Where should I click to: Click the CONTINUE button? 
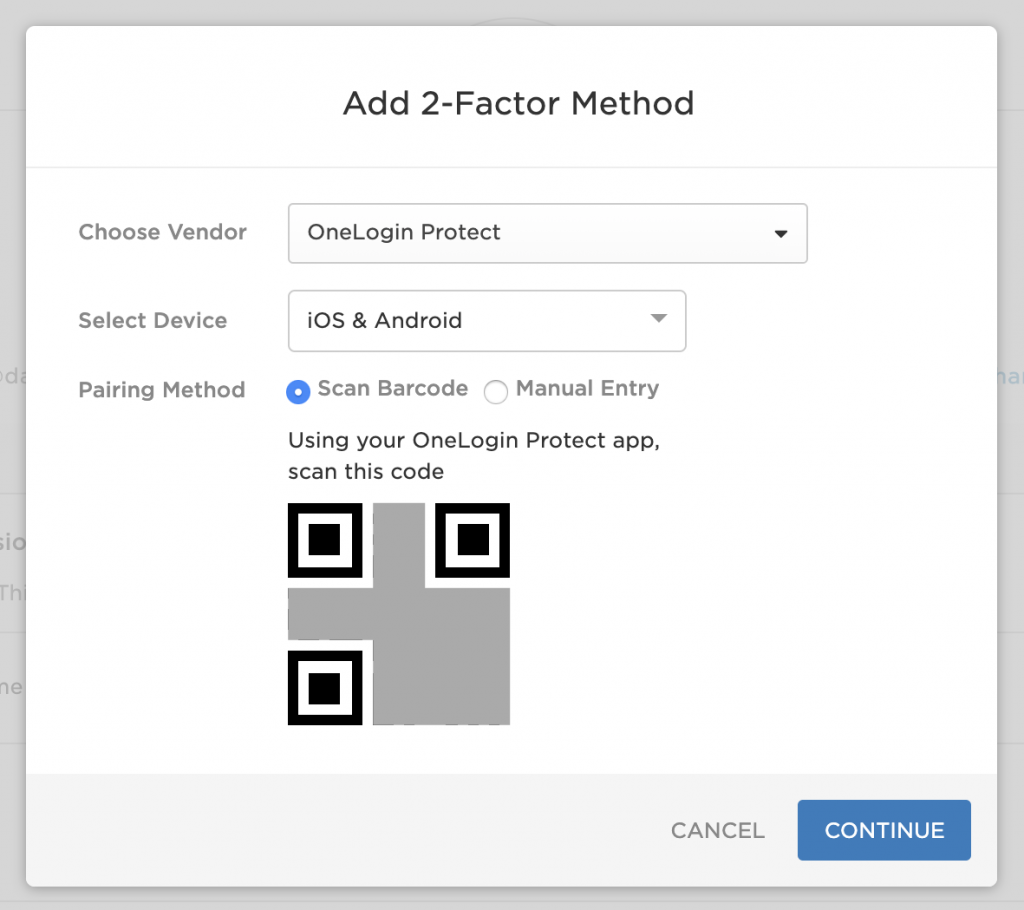tap(884, 830)
